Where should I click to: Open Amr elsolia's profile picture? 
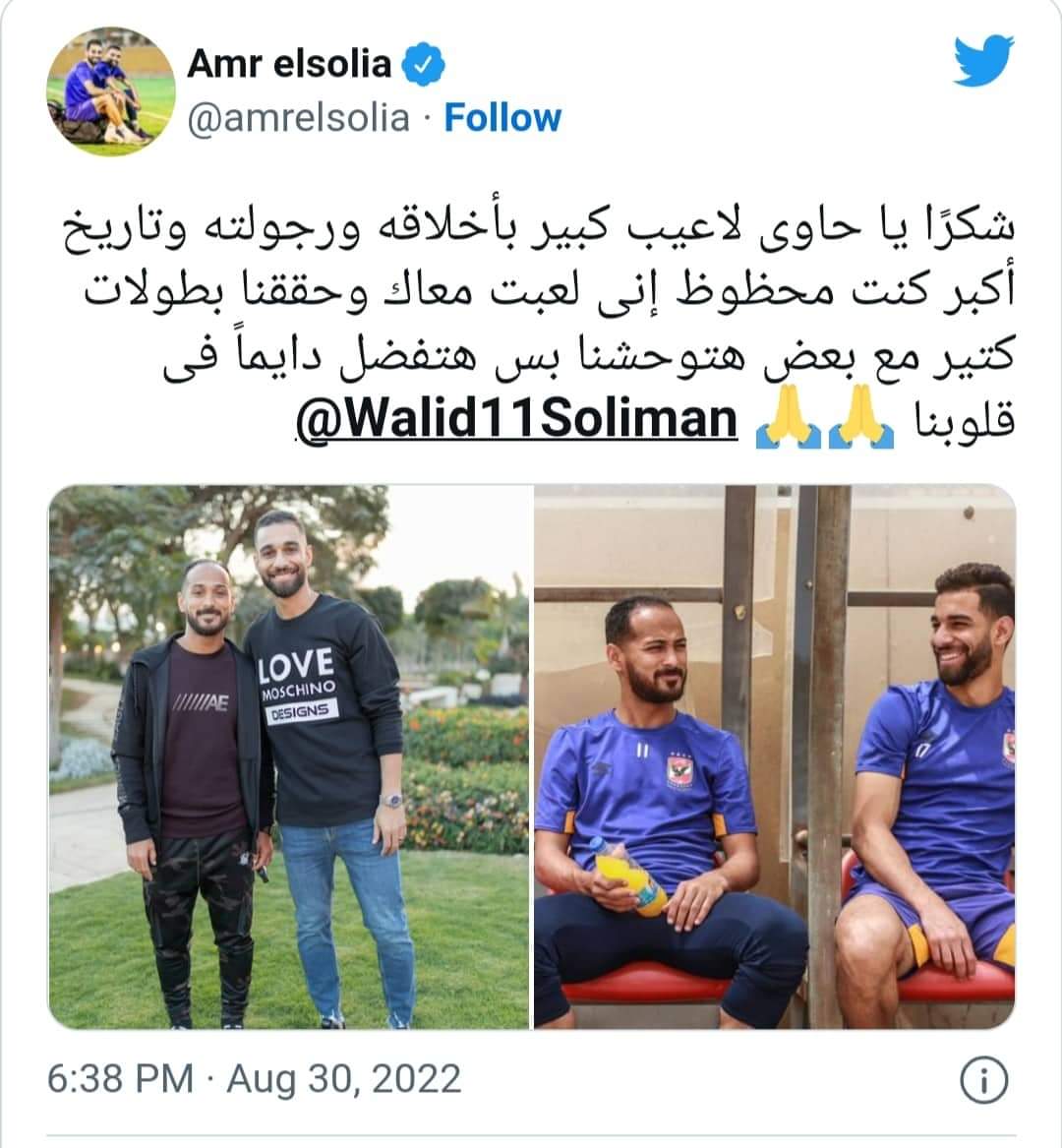pos(110,91)
